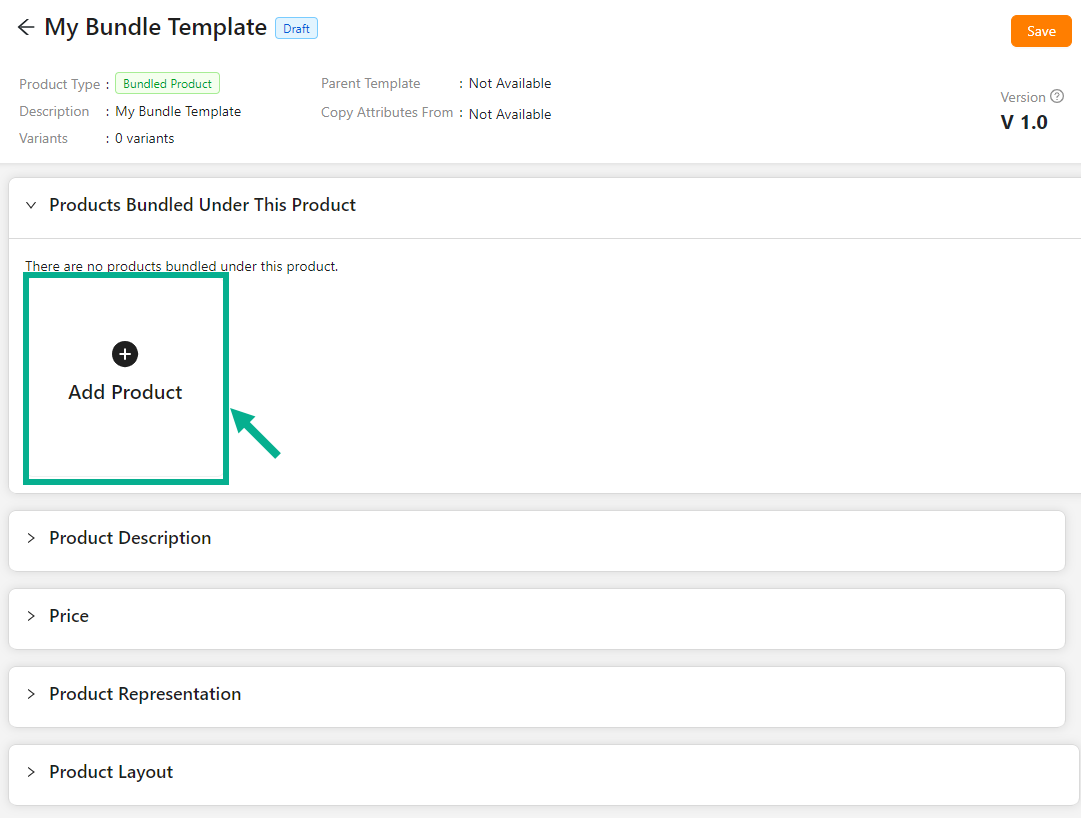Image resolution: width=1081 pixels, height=818 pixels.
Task: Click the Copy Attributes From Not Available value
Action: coord(510,114)
